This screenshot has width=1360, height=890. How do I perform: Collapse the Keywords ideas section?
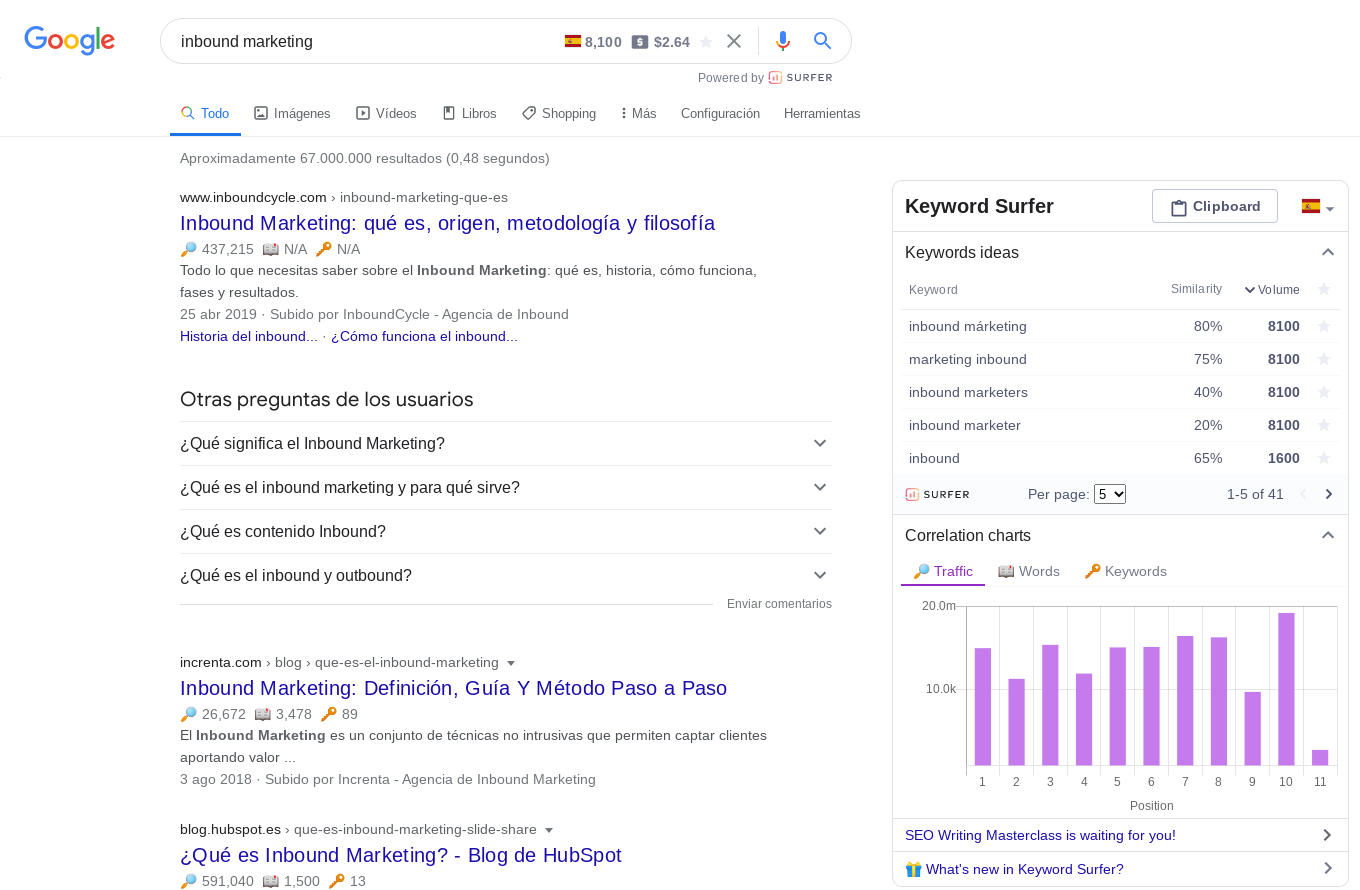tap(1328, 252)
